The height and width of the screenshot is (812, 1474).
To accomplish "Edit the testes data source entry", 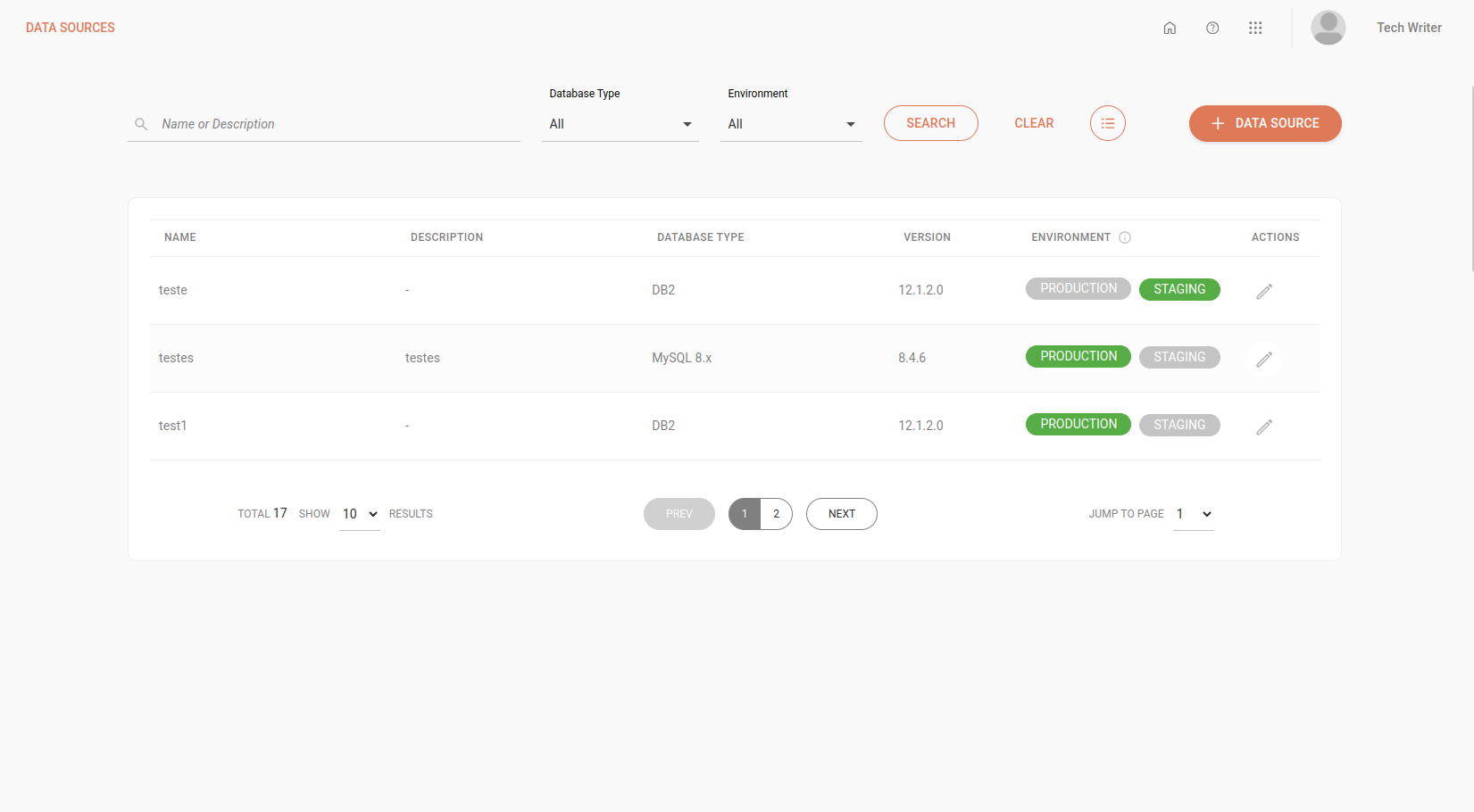I will coord(1264,359).
